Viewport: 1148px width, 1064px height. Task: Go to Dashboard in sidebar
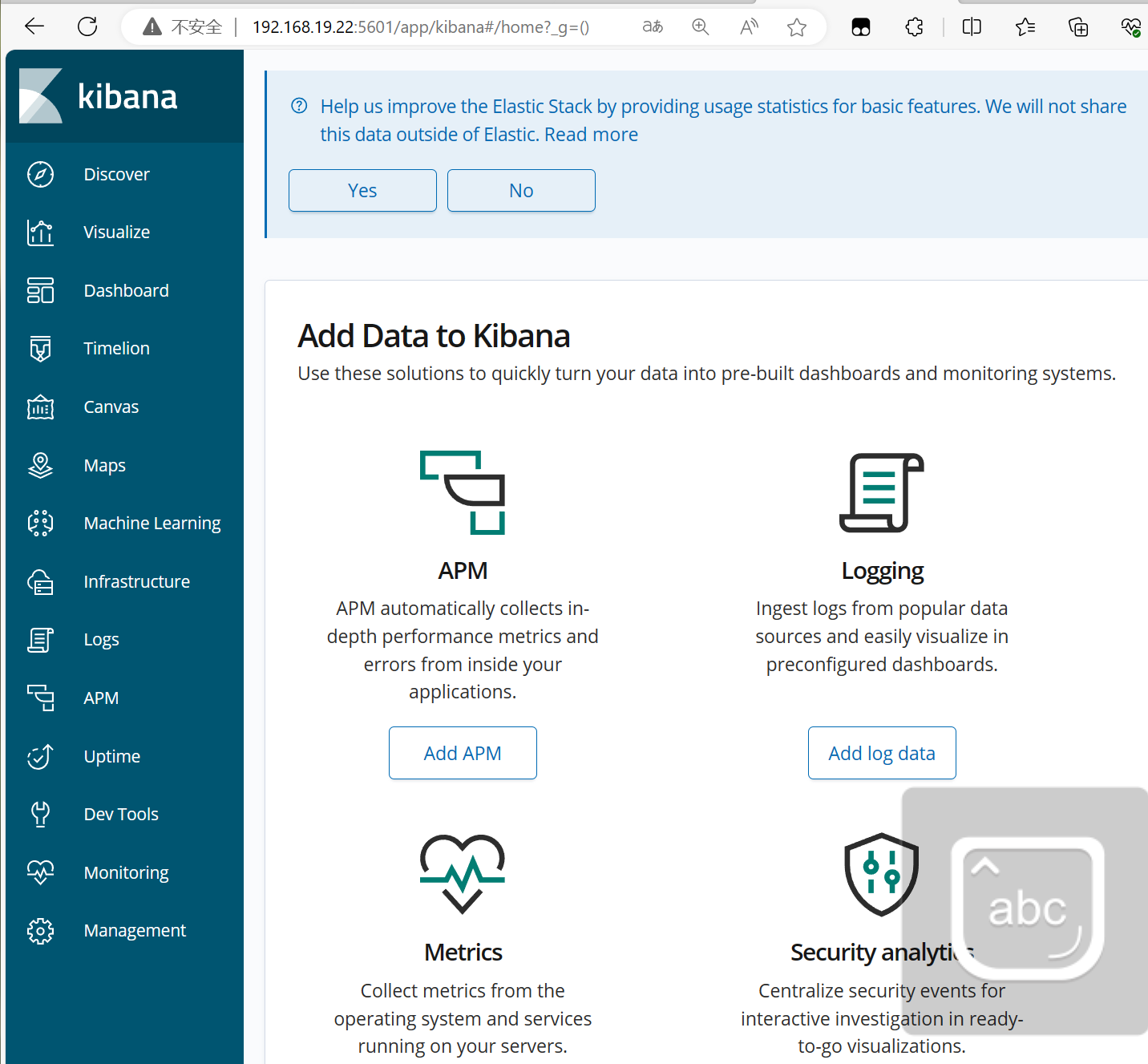[126, 290]
